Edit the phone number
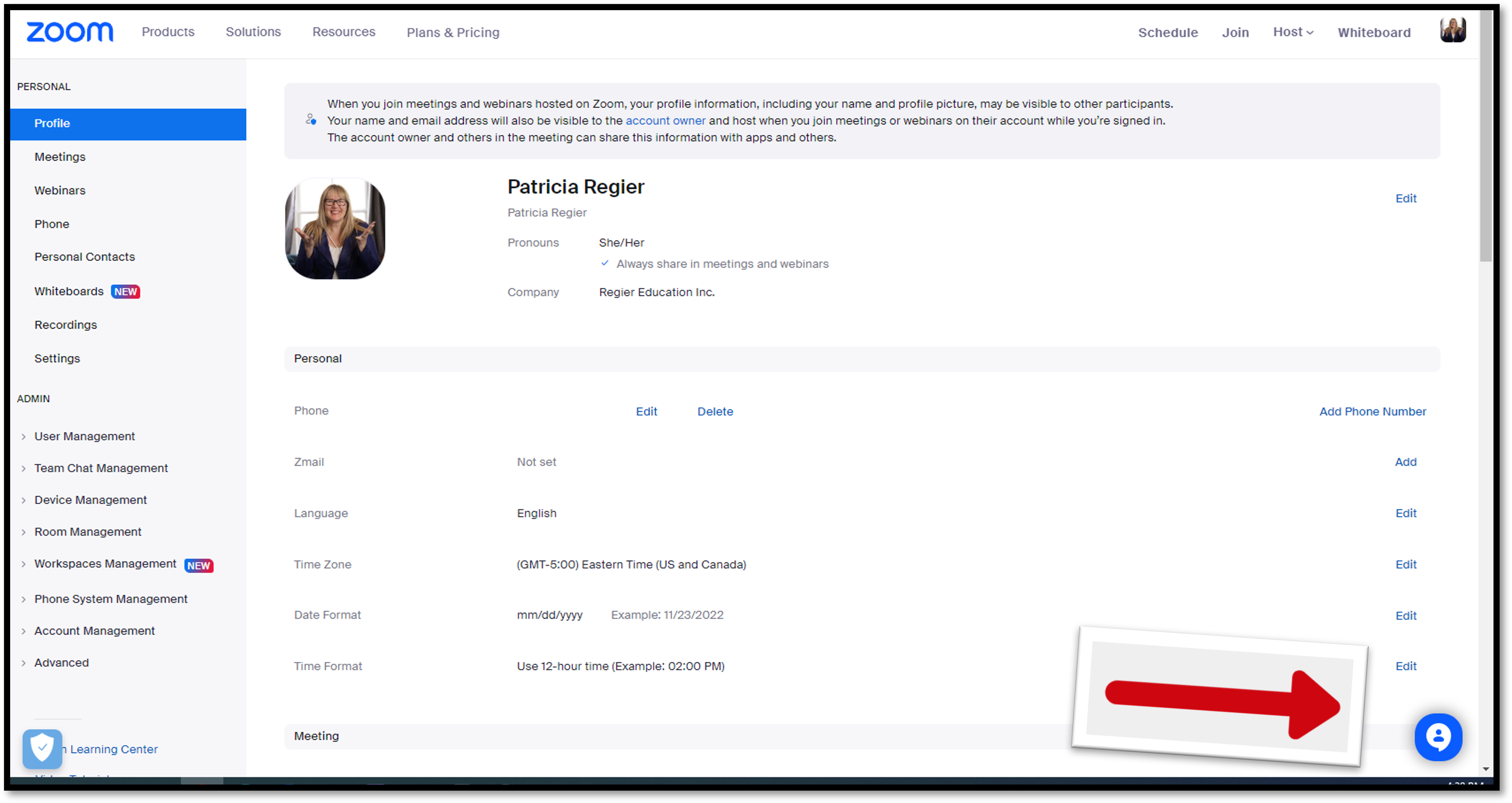This screenshot has height=803, width=1512. [646, 411]
